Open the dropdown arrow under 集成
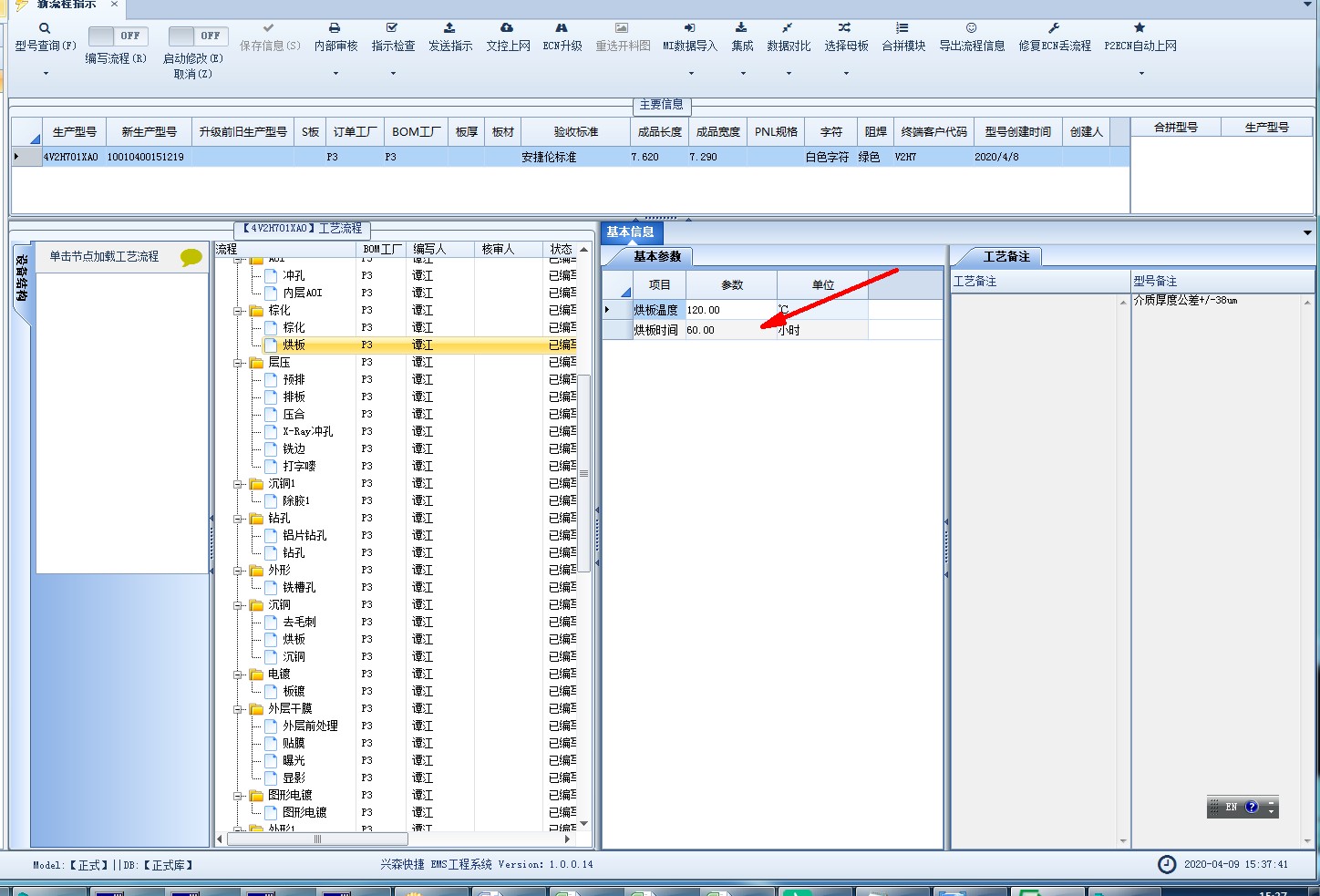This screenshot has width=1320, height=896. coord(743,74)
